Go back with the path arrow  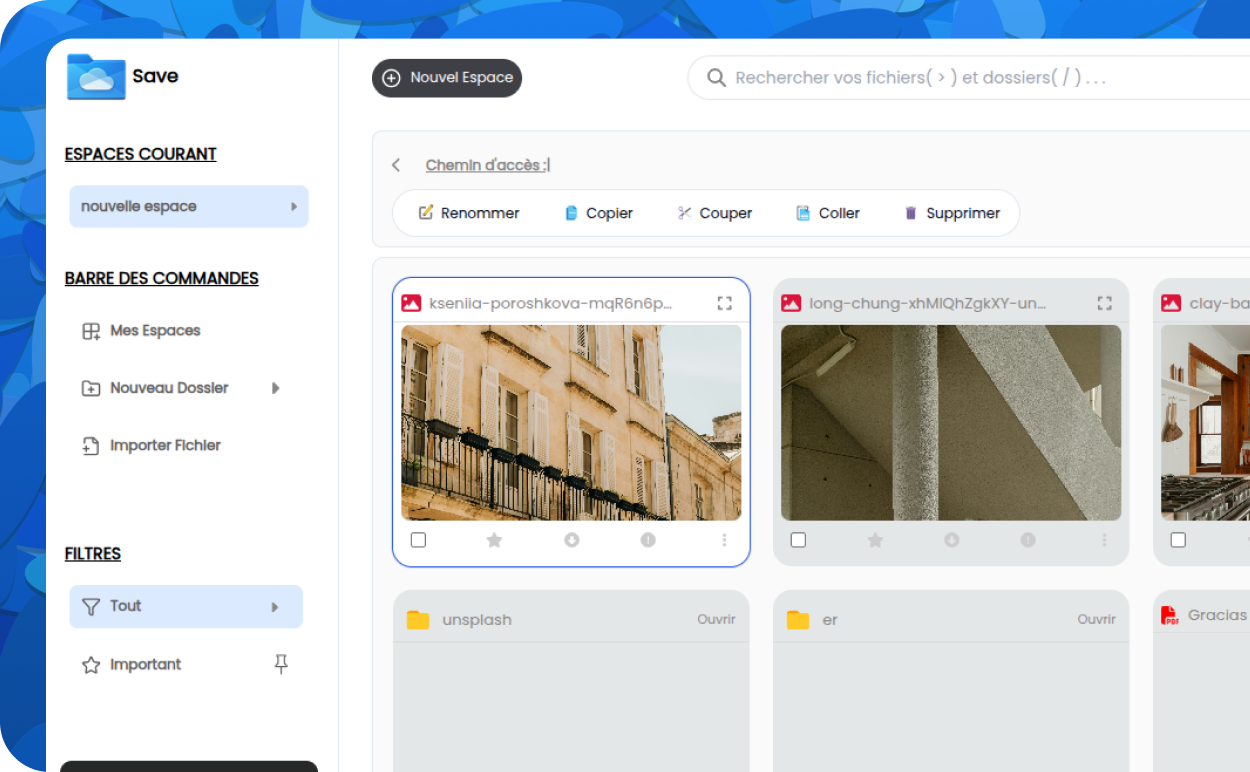396,165
